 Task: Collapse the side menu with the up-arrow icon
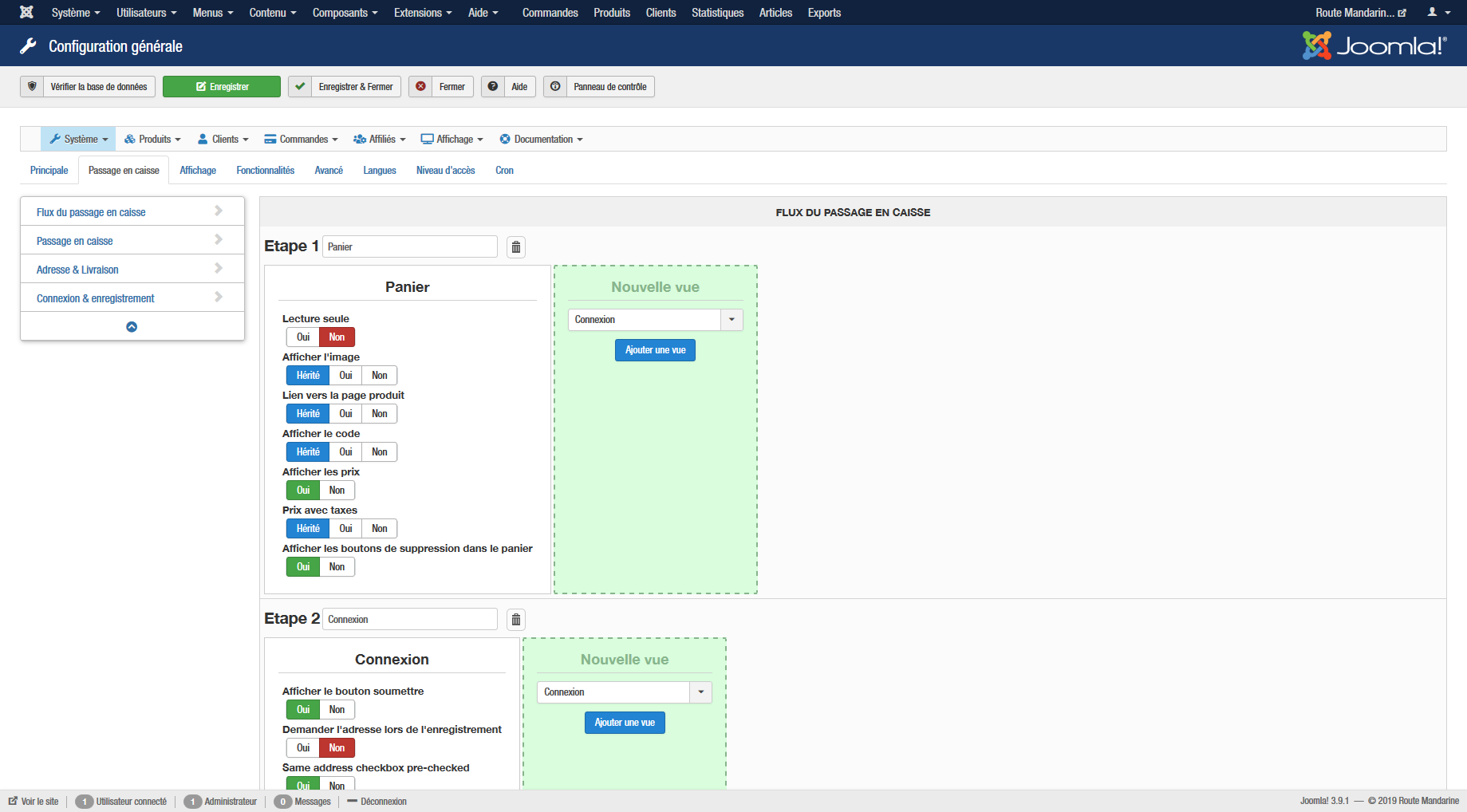point(132,326)
